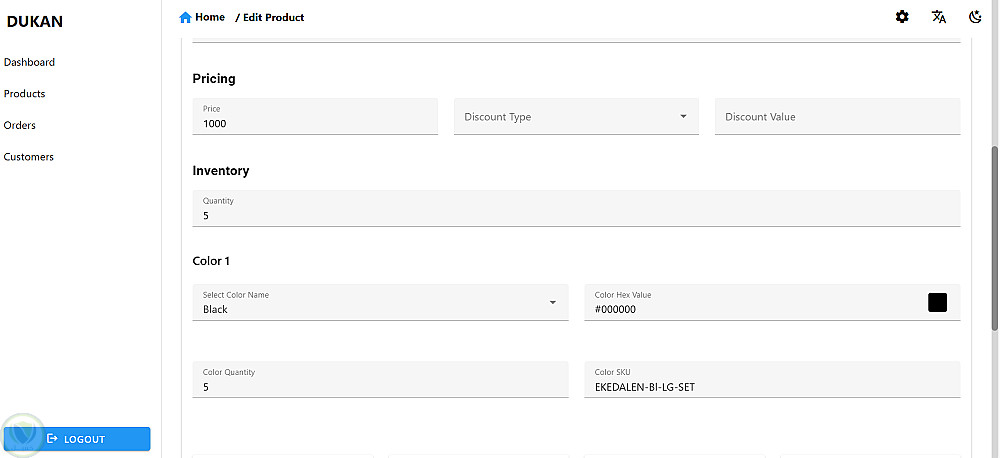Toggle dark mode moon icon
Viewport: 1000px width, 458px height.
(976, 17)
